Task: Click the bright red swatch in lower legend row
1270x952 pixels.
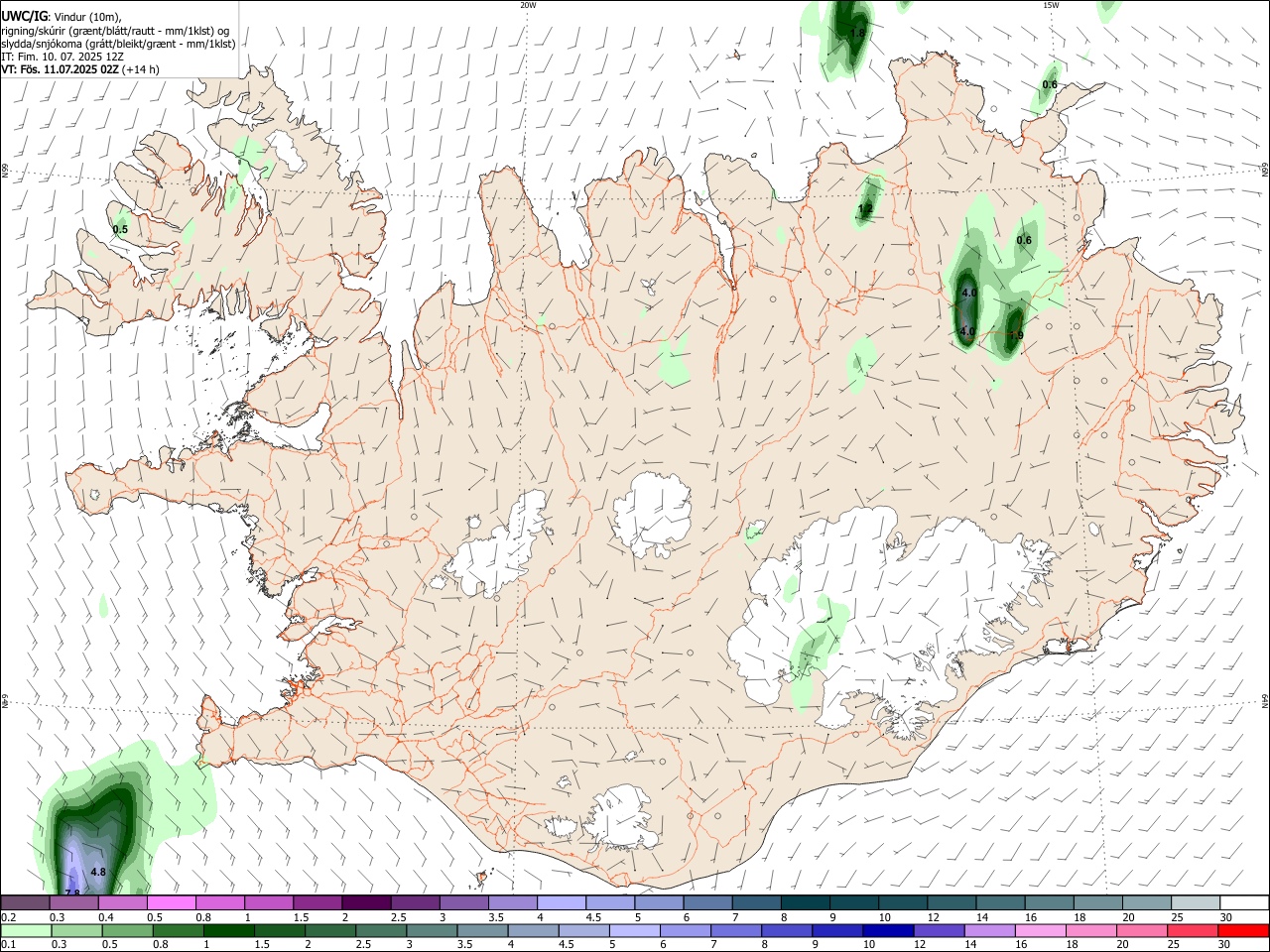Action: 1244,931
